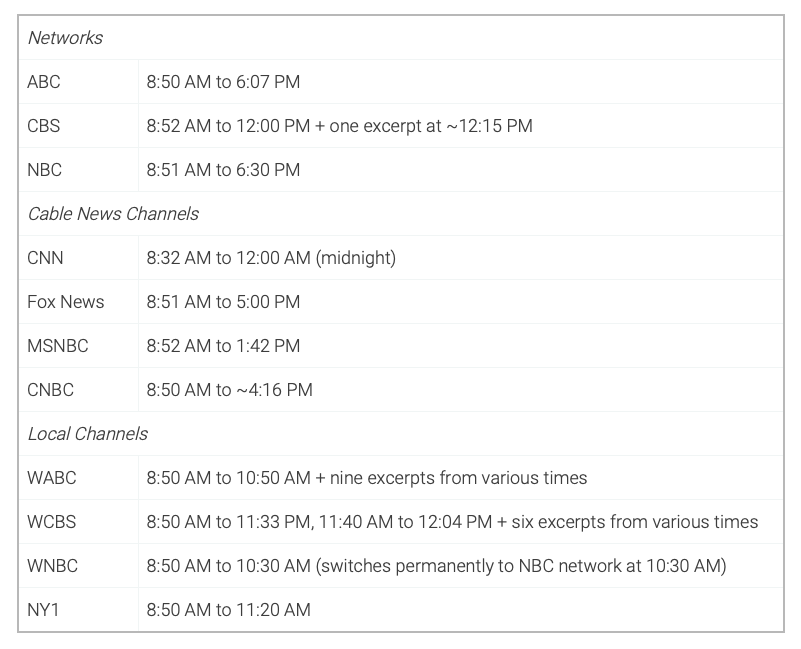Select '8:50 AM to 11:20 AM' time range
The width and height of the screenshot is (801, 649).
228,610
